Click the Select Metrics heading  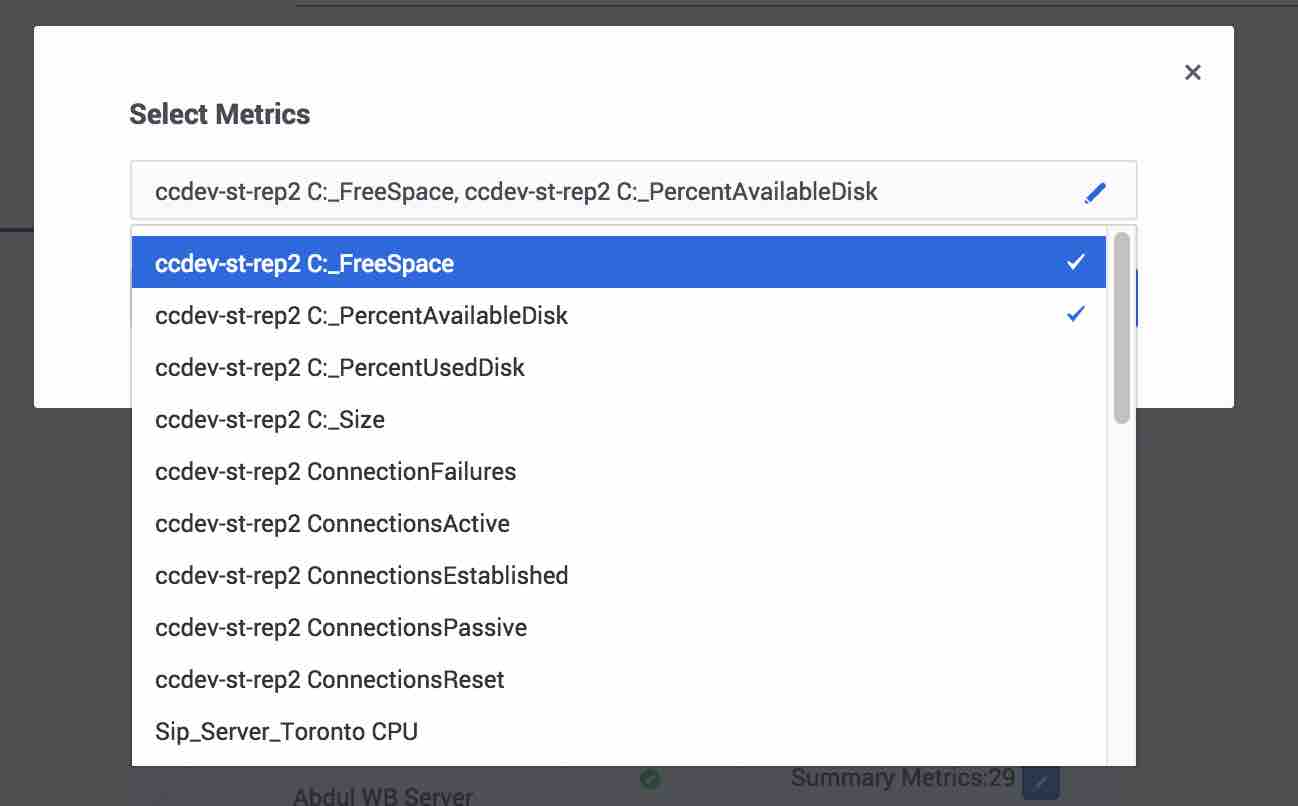click(x=220, y=114)
